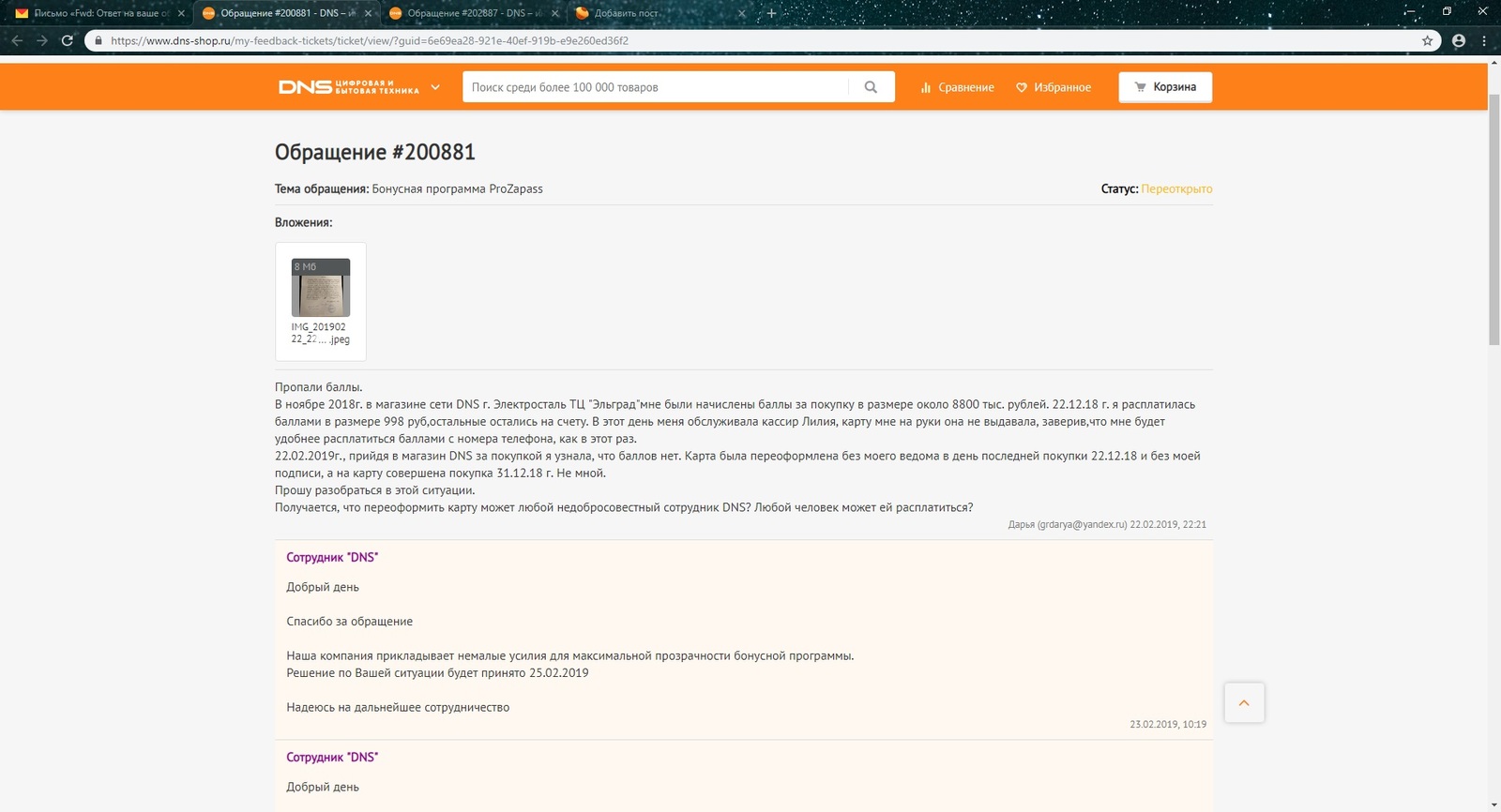Click the first Сотрудник "DNS" author name
Image resolution: width=1501 pixels, height=812 pixels.
[x=332, y=557]
